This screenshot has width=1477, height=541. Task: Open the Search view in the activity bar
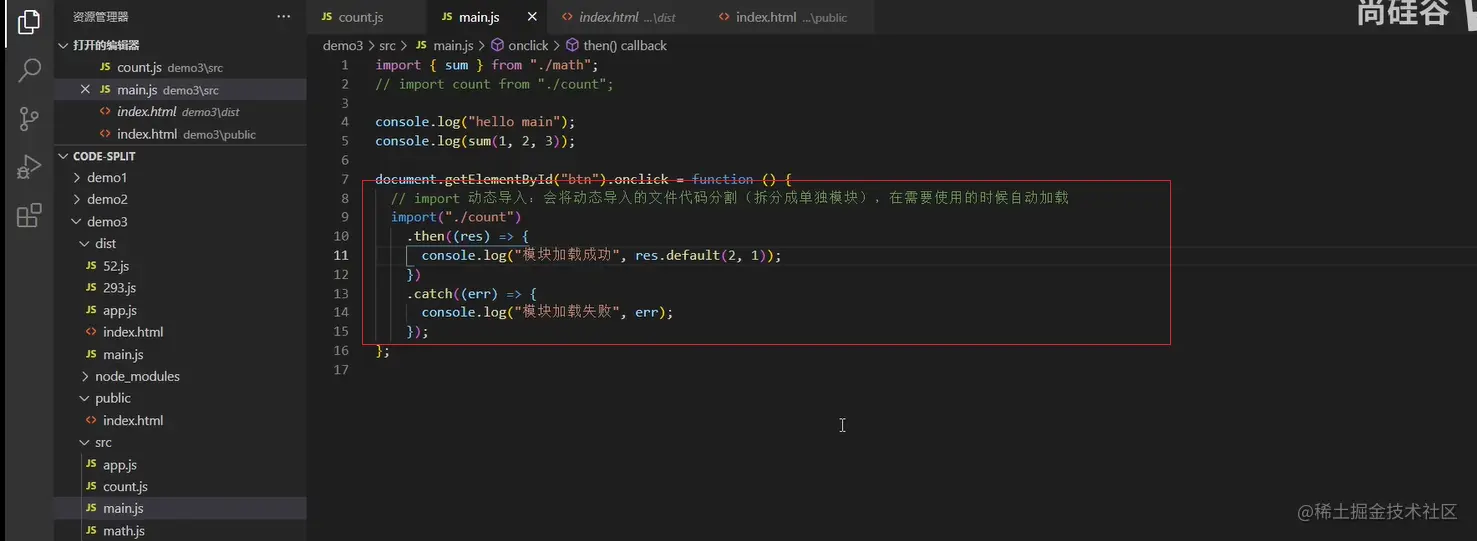tap(29, 70)
